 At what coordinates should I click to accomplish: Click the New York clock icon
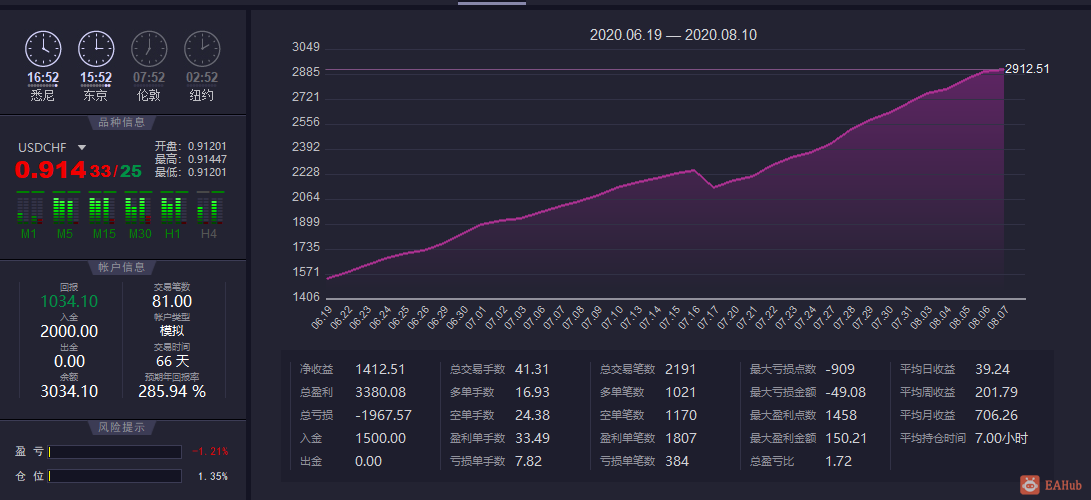click(202, 49)
